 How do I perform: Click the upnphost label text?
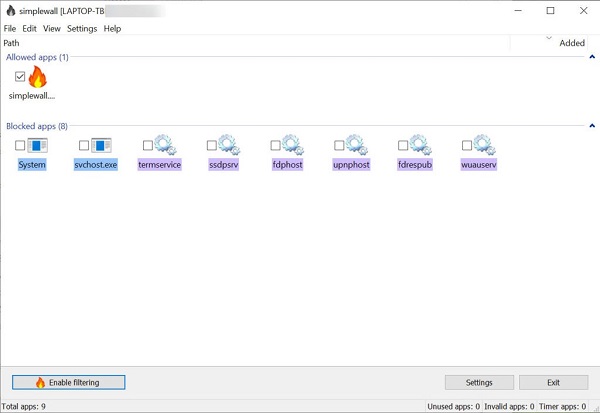point(351,165)
